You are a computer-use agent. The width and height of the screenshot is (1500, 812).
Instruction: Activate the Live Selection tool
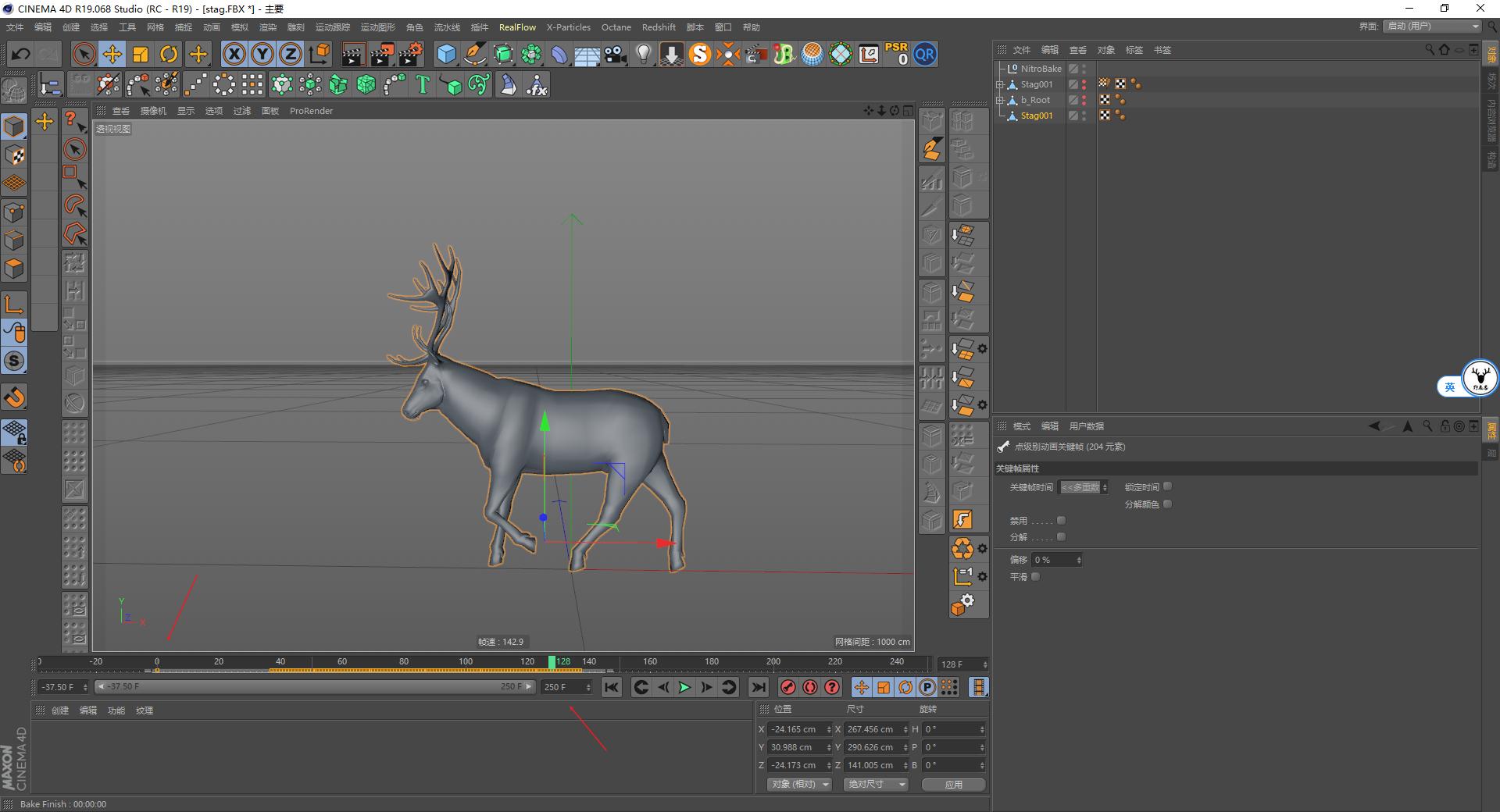(83, 54)
